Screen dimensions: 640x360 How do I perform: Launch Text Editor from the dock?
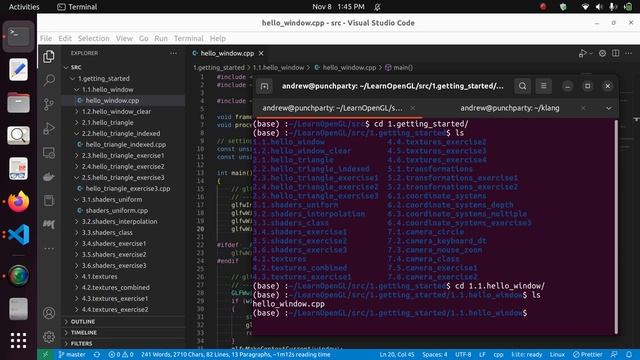18,69
